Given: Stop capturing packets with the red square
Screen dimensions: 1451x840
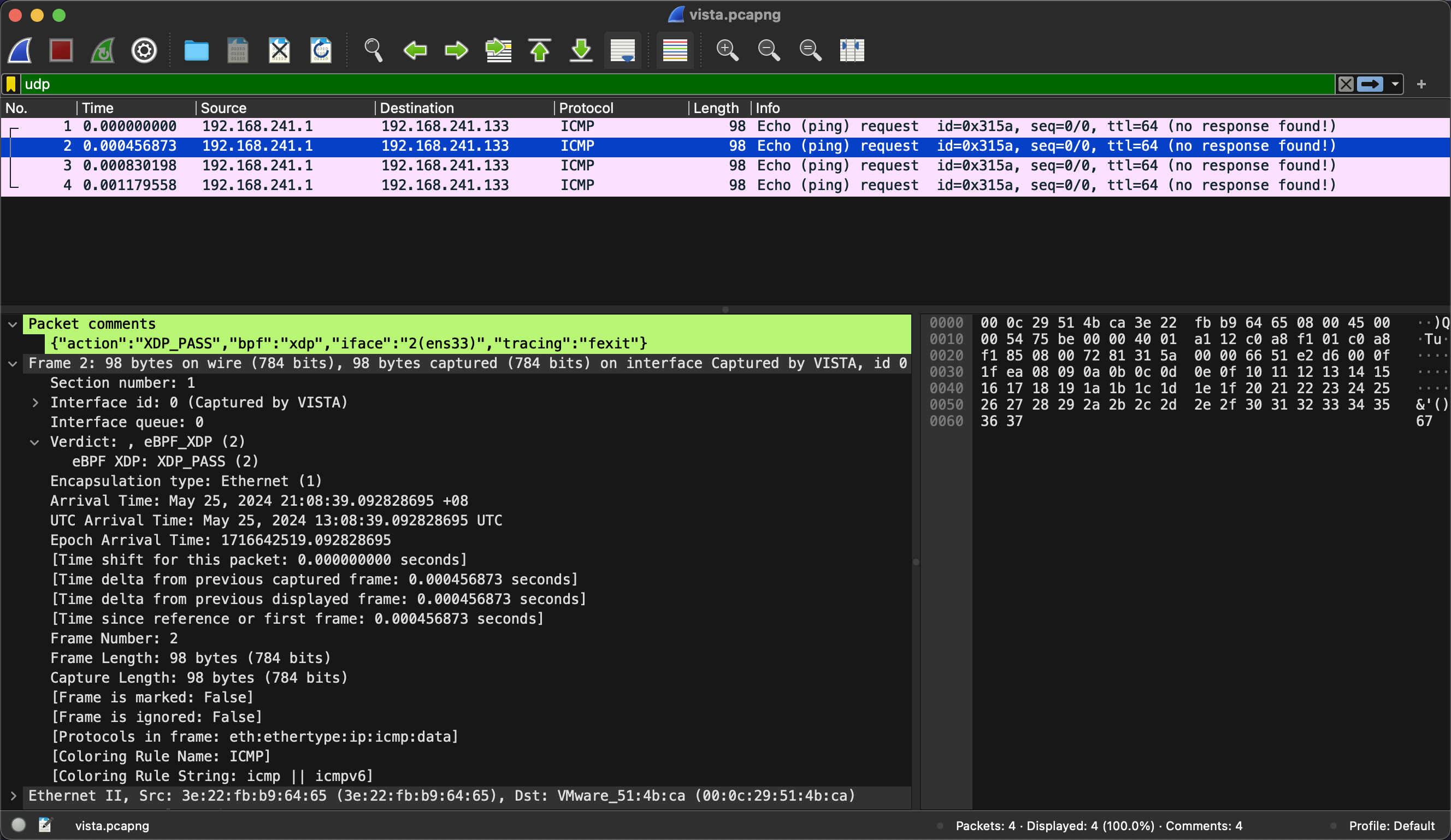Looking at the screenshot, I should click(61, 51).
